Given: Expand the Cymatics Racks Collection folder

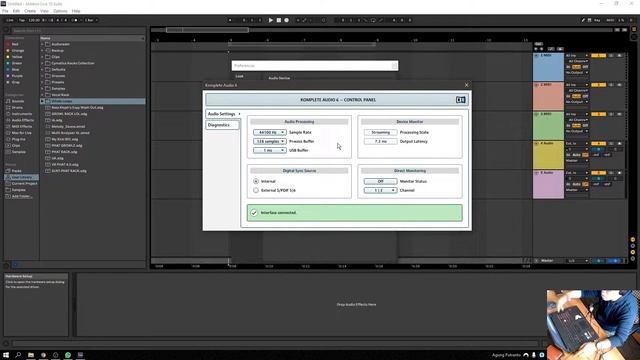Looking at the screenshot, I should point(42,63).
